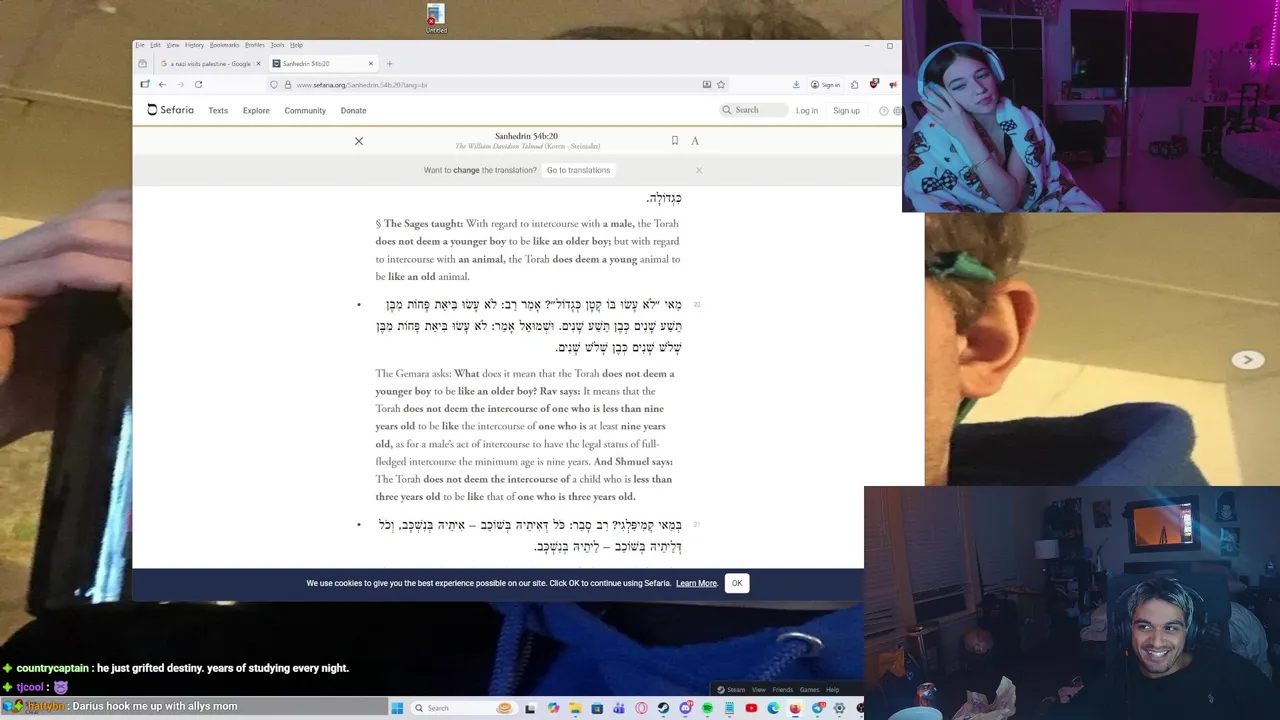Open the Firefox Help menu

pos(296,45)
